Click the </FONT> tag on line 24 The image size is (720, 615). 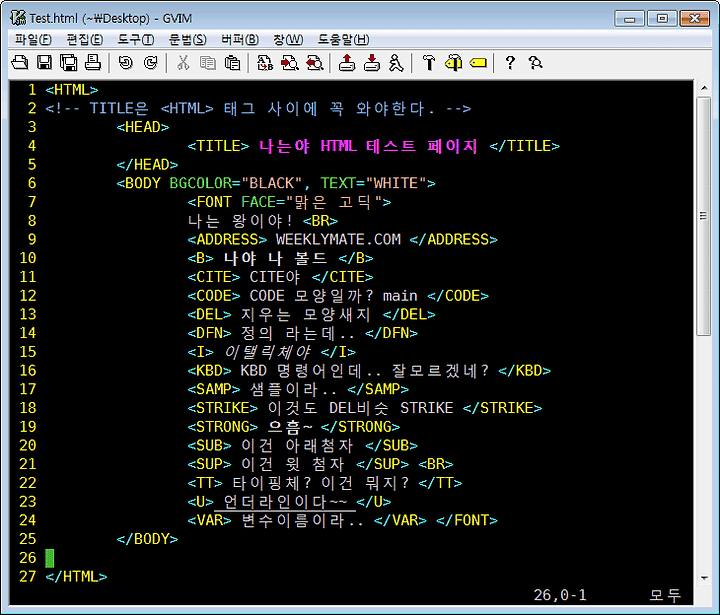point(467,520)
